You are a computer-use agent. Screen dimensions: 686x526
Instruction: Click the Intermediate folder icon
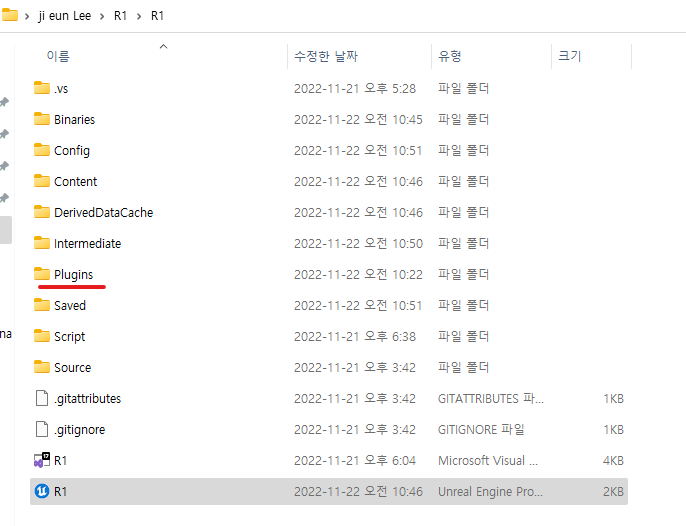[x=42, y=243]
